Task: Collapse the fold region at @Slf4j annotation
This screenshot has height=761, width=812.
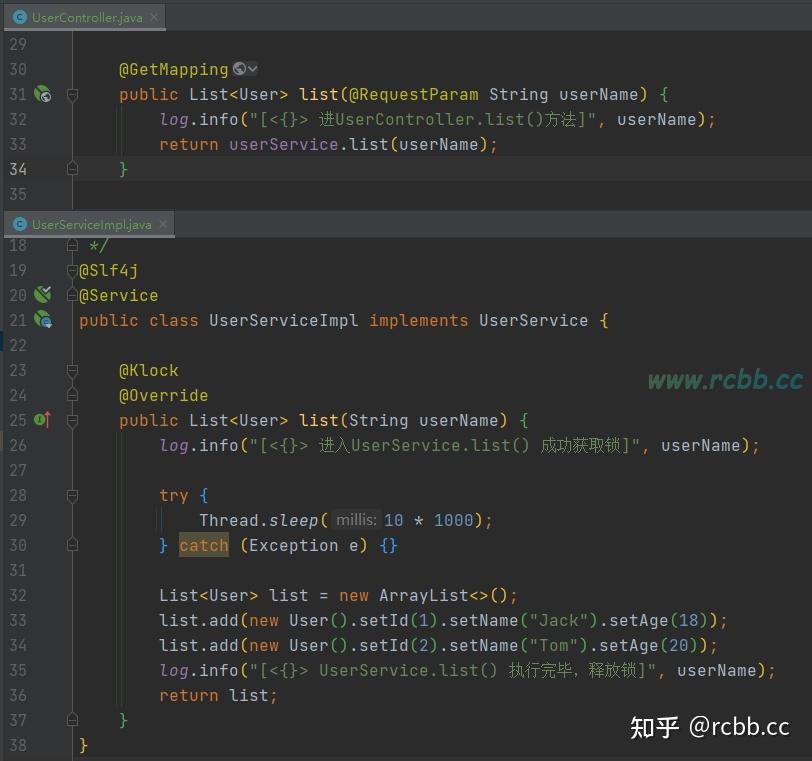Action: point(71,270)
